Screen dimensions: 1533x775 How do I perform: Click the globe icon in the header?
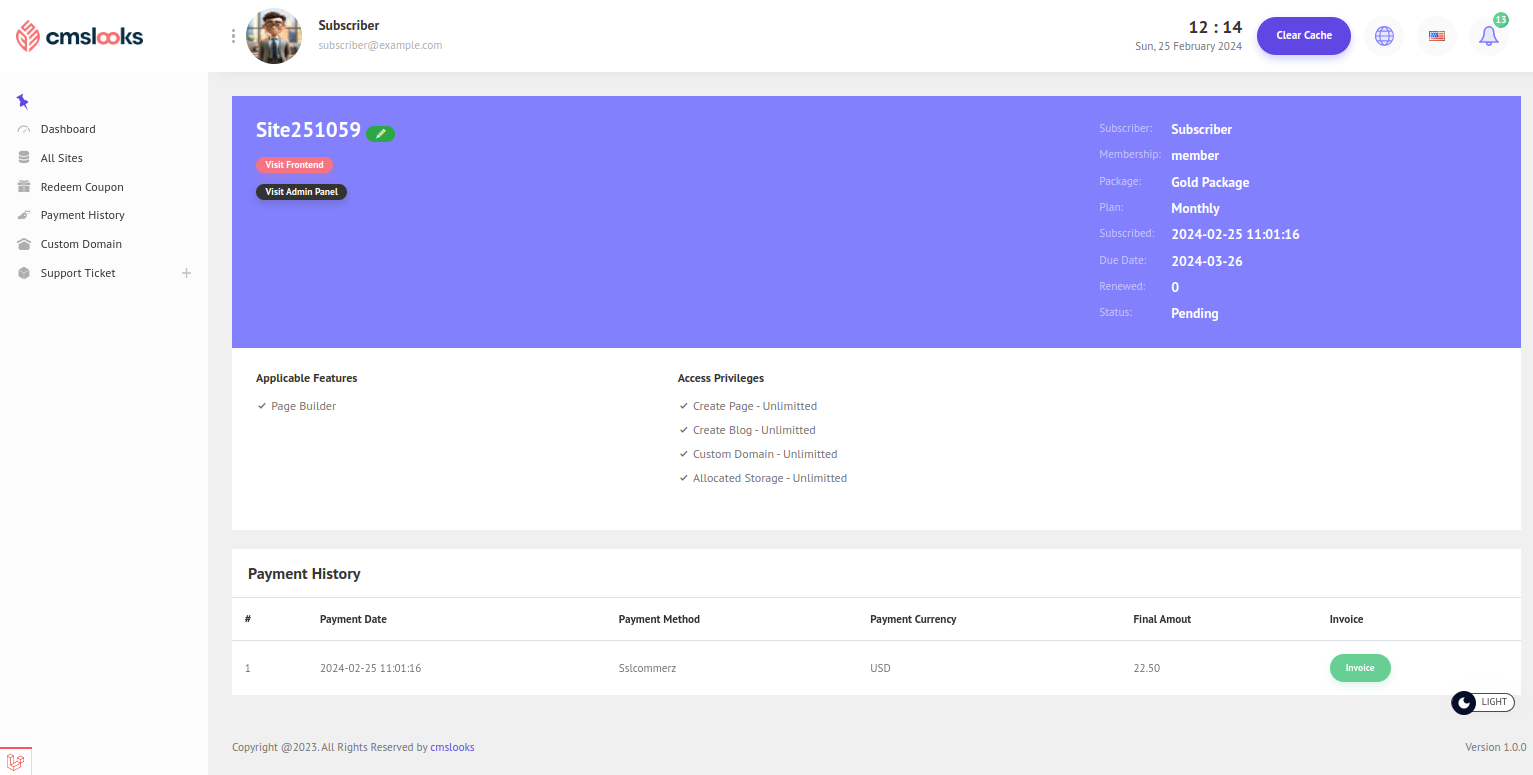pos(1384,36)
